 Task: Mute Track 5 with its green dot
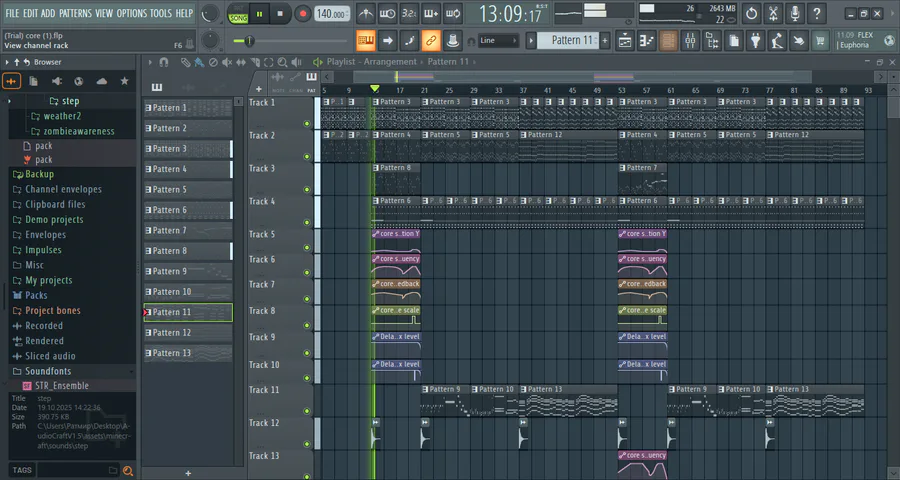point(307,248)
